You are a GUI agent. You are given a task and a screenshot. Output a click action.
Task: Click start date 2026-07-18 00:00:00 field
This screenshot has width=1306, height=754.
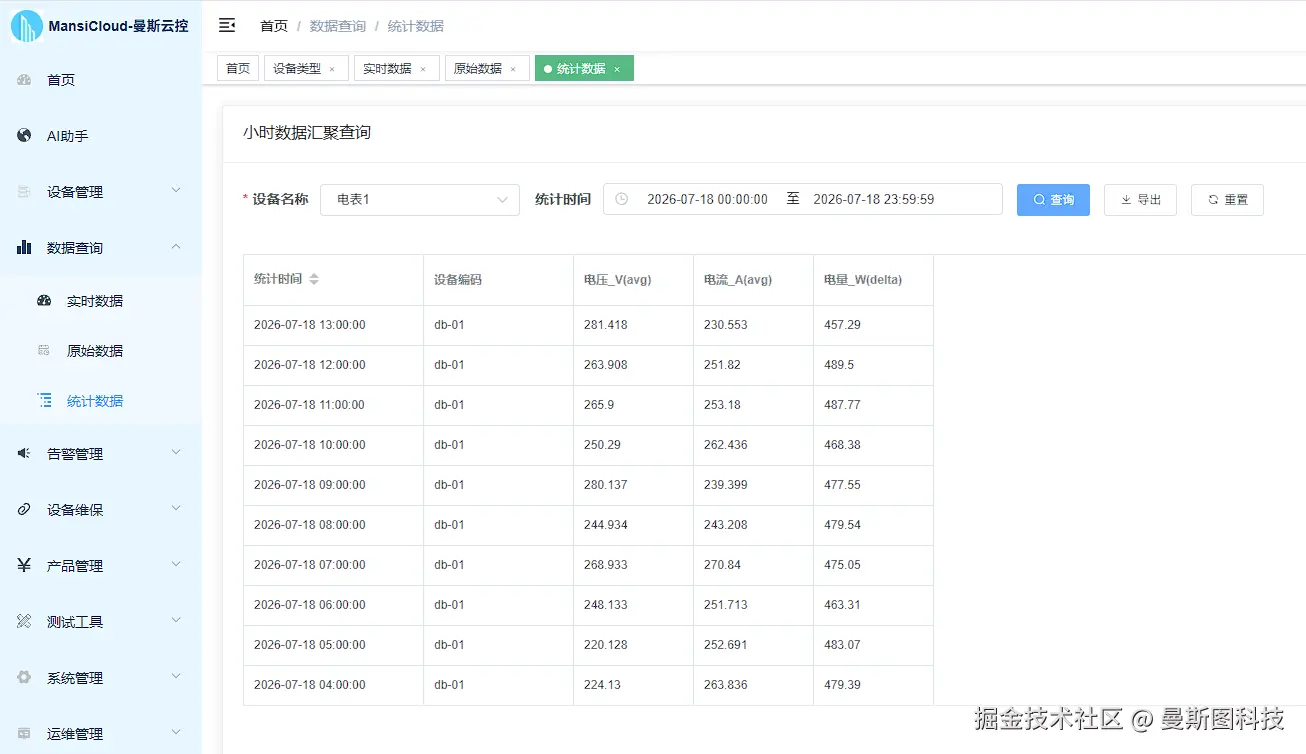point(707,199)
